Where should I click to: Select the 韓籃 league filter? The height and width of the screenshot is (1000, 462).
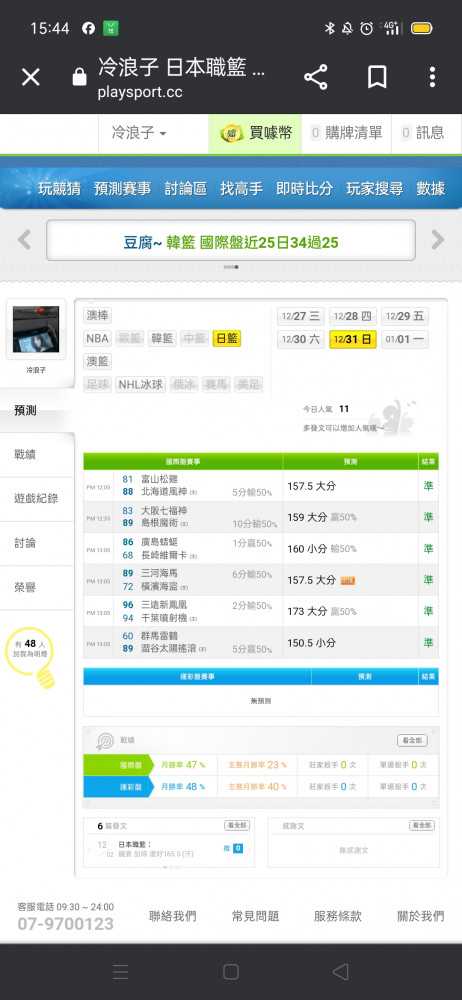click(x=162, y=338)
